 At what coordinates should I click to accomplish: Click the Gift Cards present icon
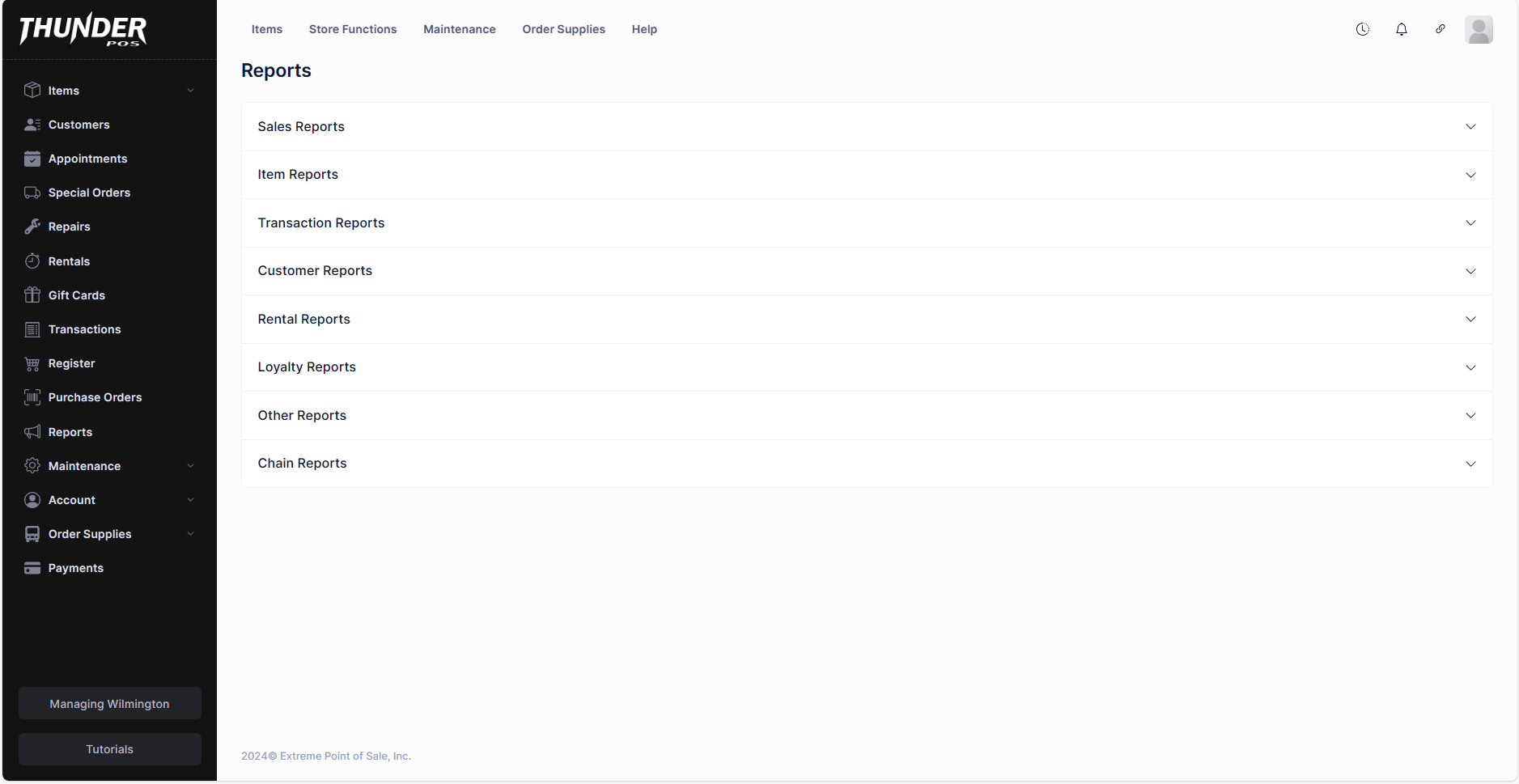pyautogui.click(x=32, y=295)
